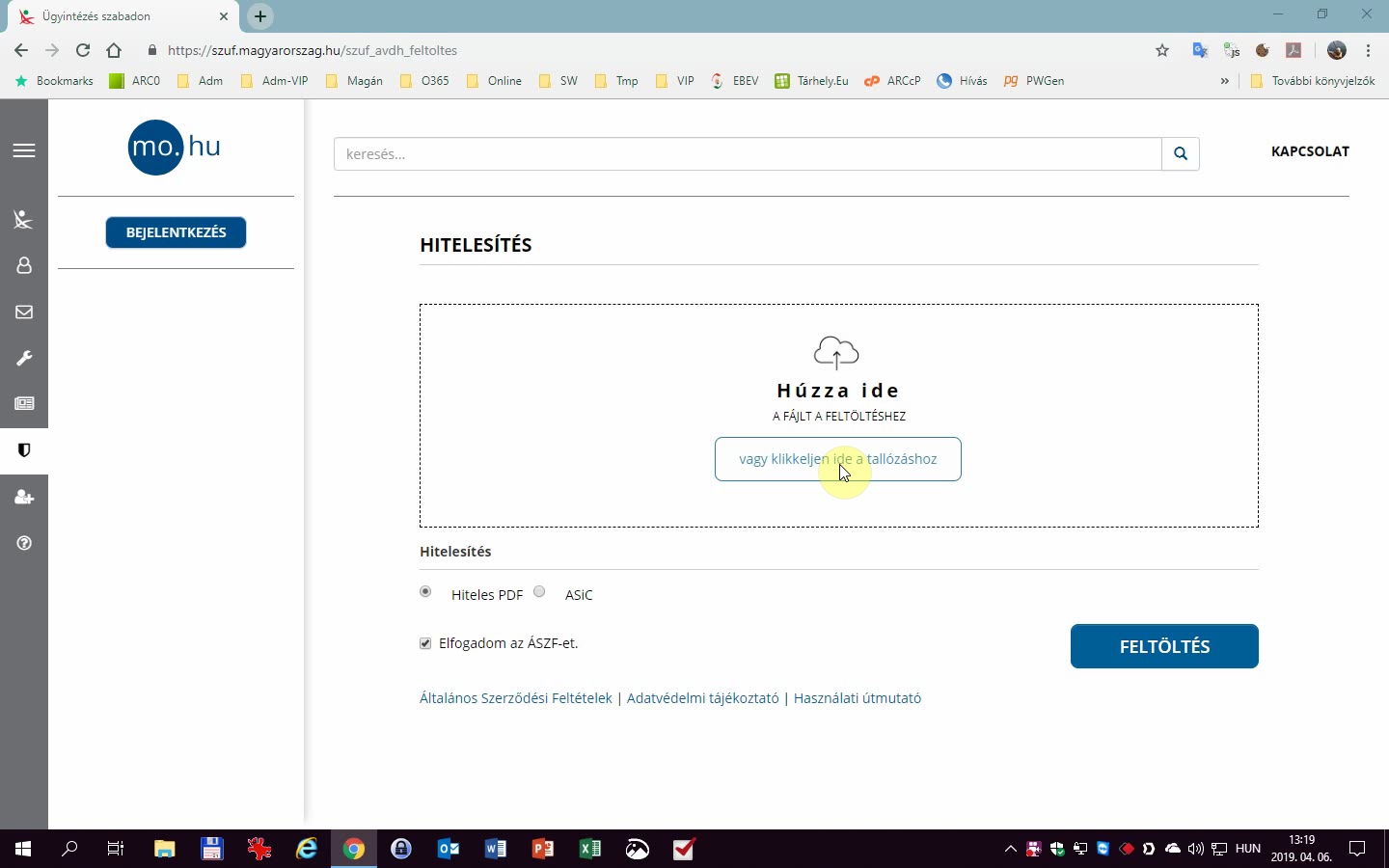The image size is (1389, 868).
Task: Select the ASiC radio button
Action: pos(539,592)
